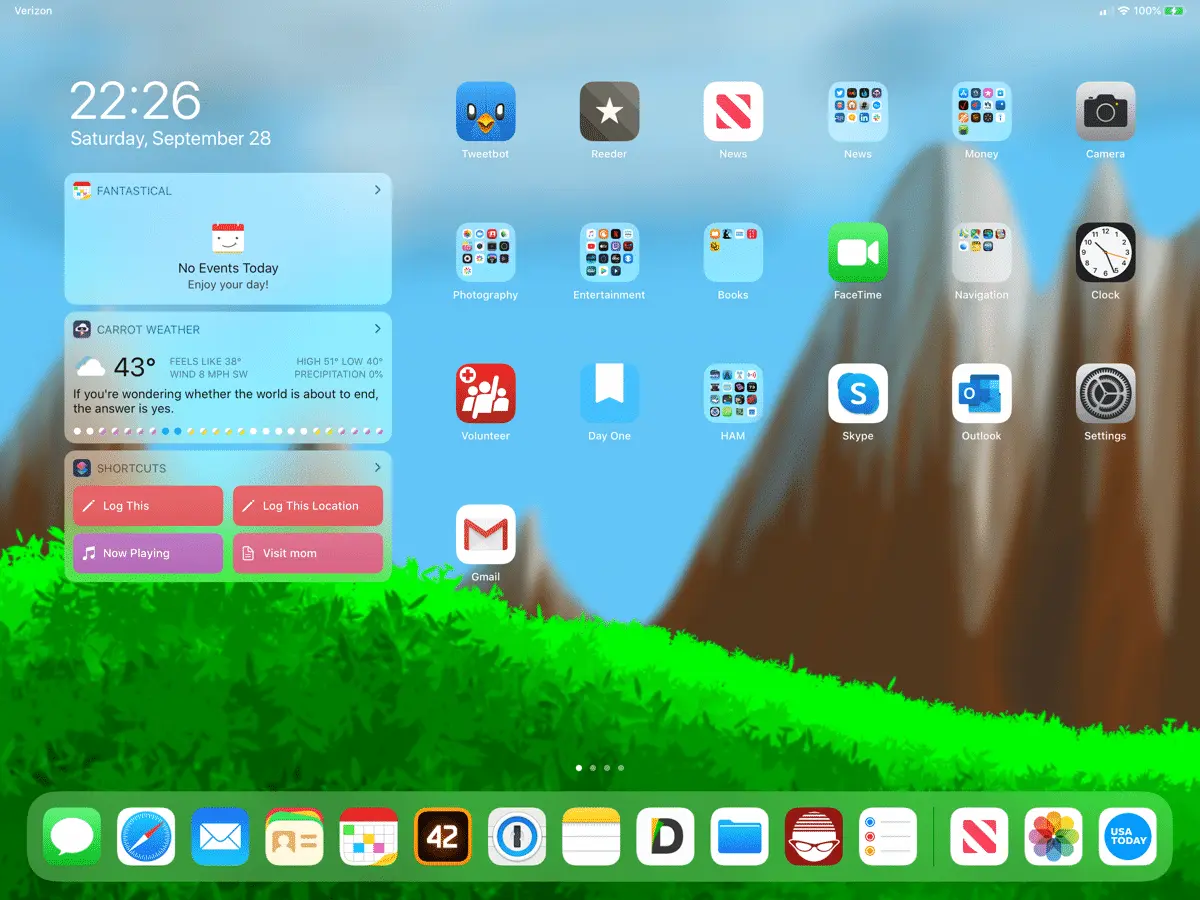
Task: Open the HAM apps folder
Action: point(733,393)
